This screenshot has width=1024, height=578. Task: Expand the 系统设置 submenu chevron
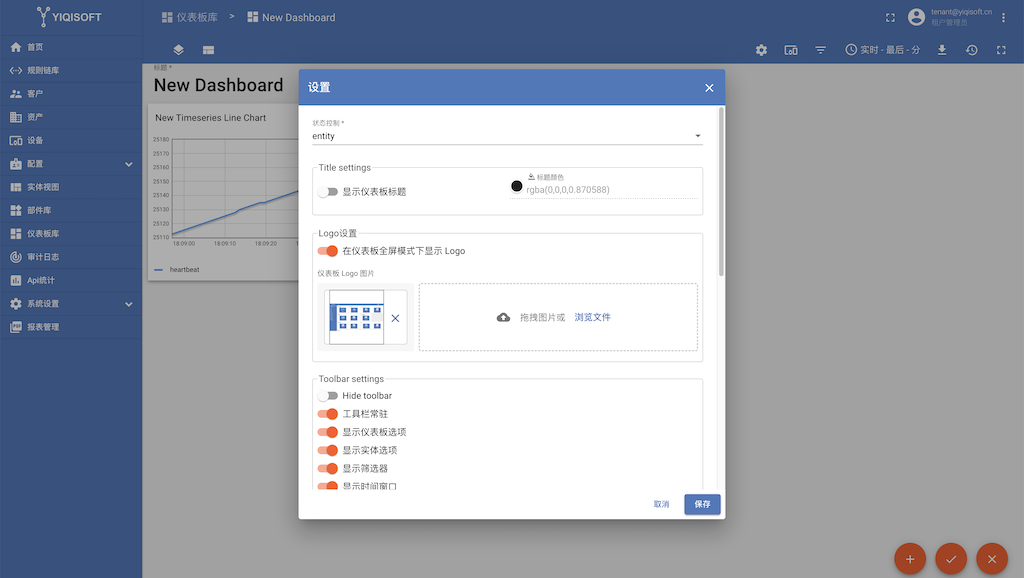[x=129, y=304]
